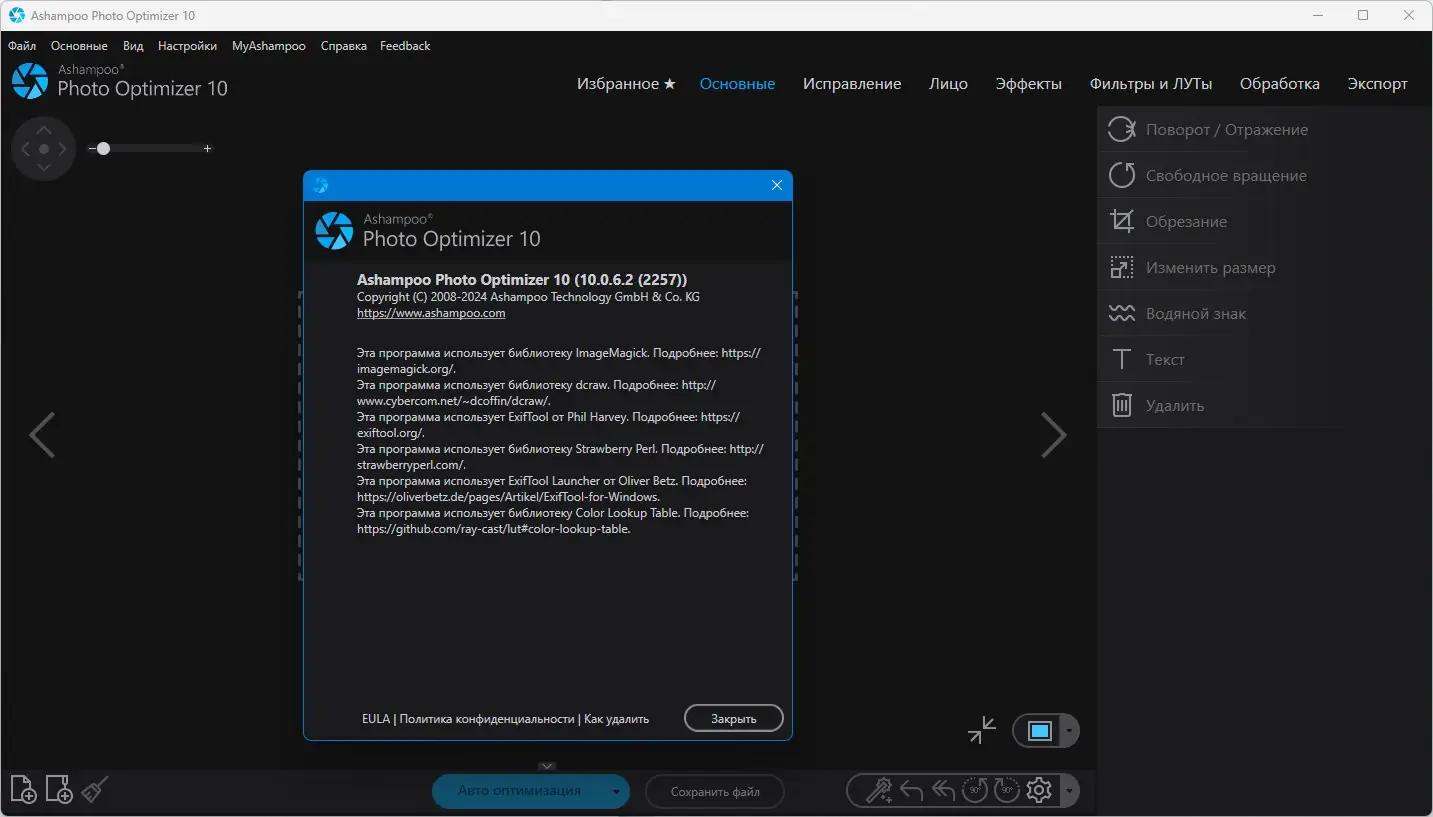The image size is (1433, 817).
Task: Switch to the highlighted Основные tab
Action: pos(738,84)
